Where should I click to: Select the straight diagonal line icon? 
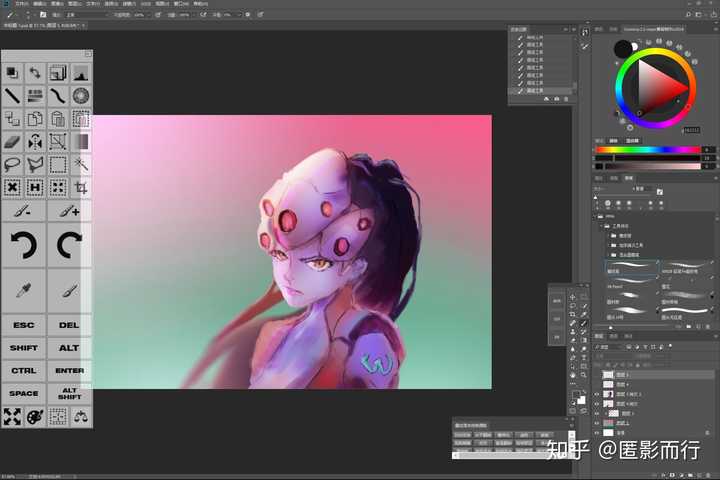point(12,96)
